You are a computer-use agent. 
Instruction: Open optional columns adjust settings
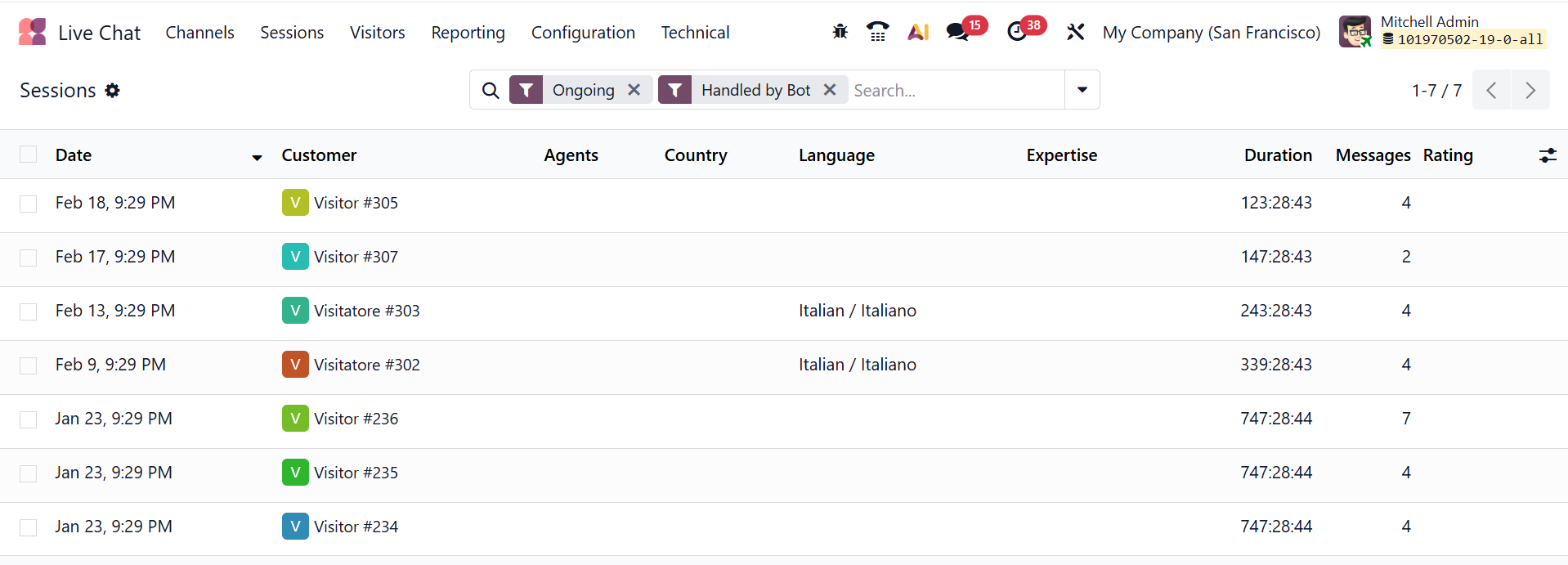(x=1548, y=155)
